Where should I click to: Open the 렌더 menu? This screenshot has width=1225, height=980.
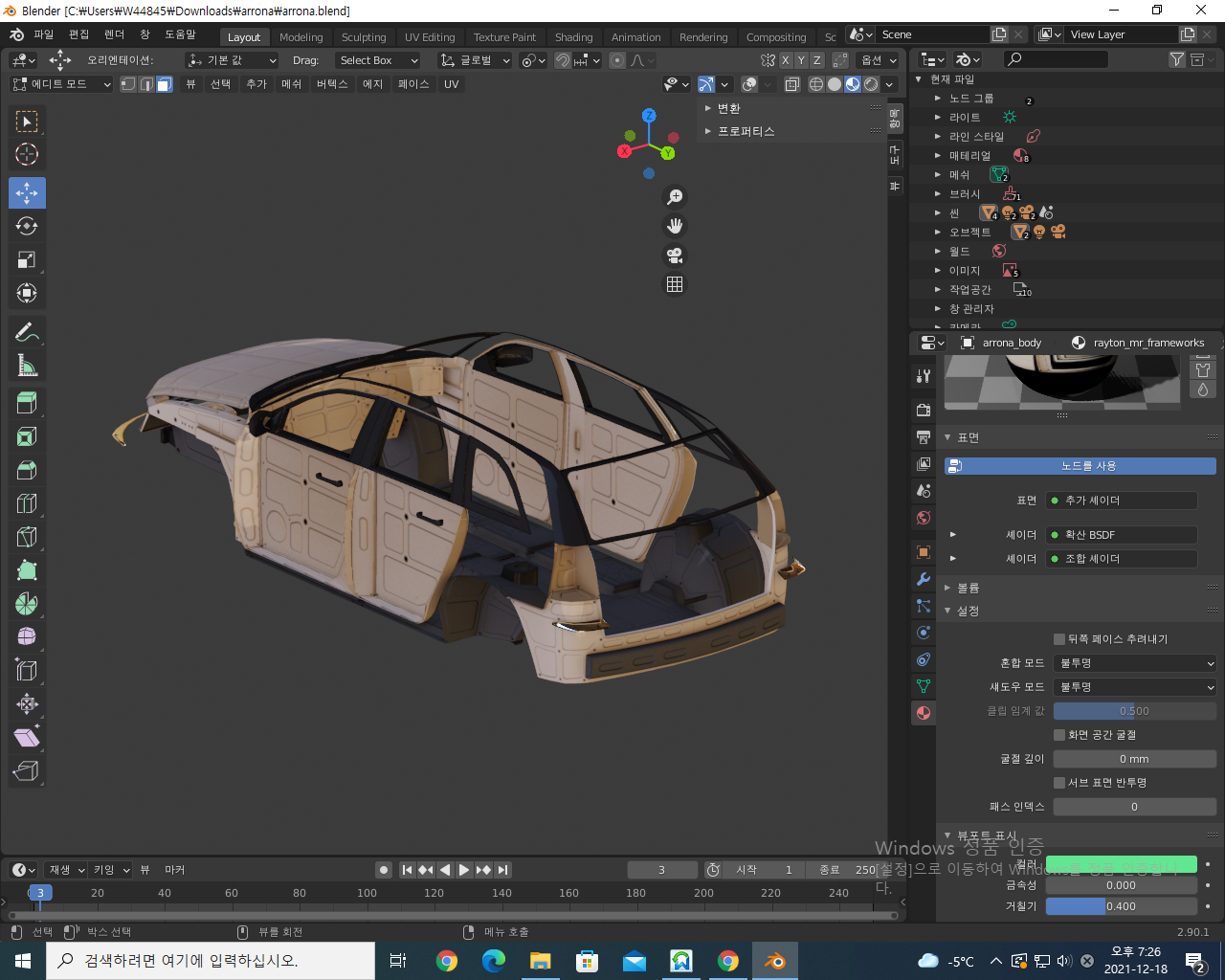pyautogui.click(x=114, y=34)
